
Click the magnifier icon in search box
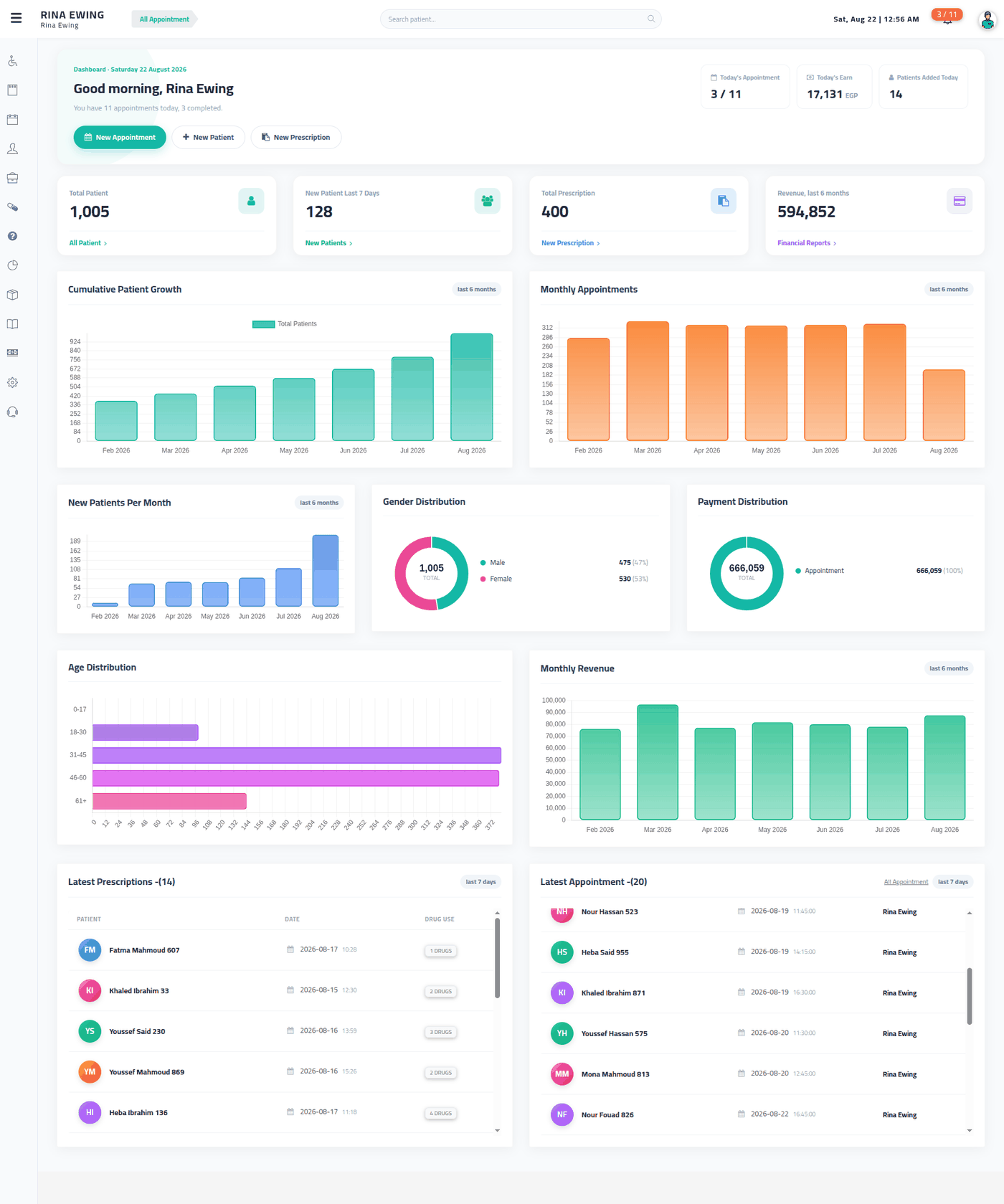(651, 19)
